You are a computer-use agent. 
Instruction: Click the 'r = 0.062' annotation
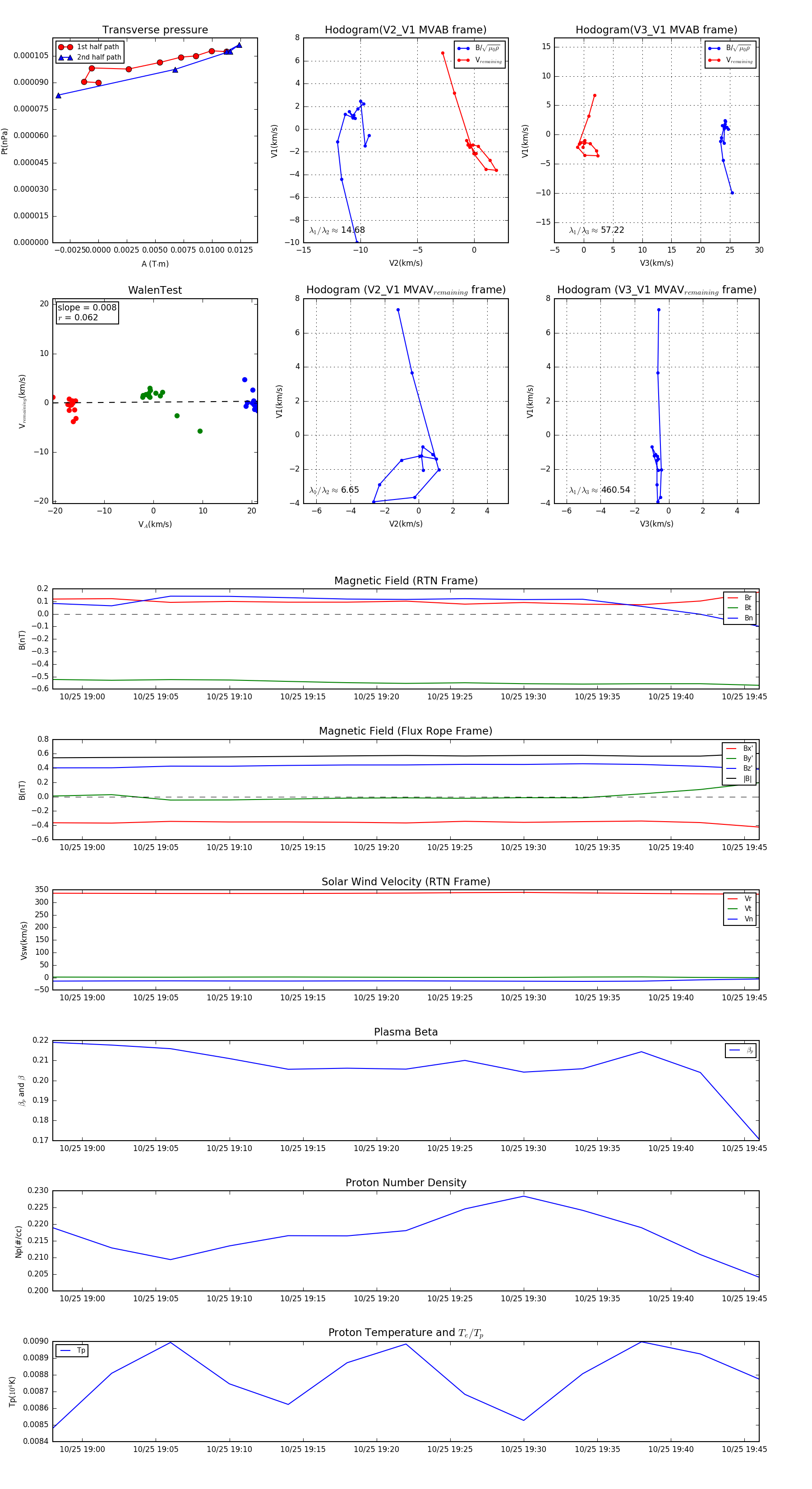point(78,317)
